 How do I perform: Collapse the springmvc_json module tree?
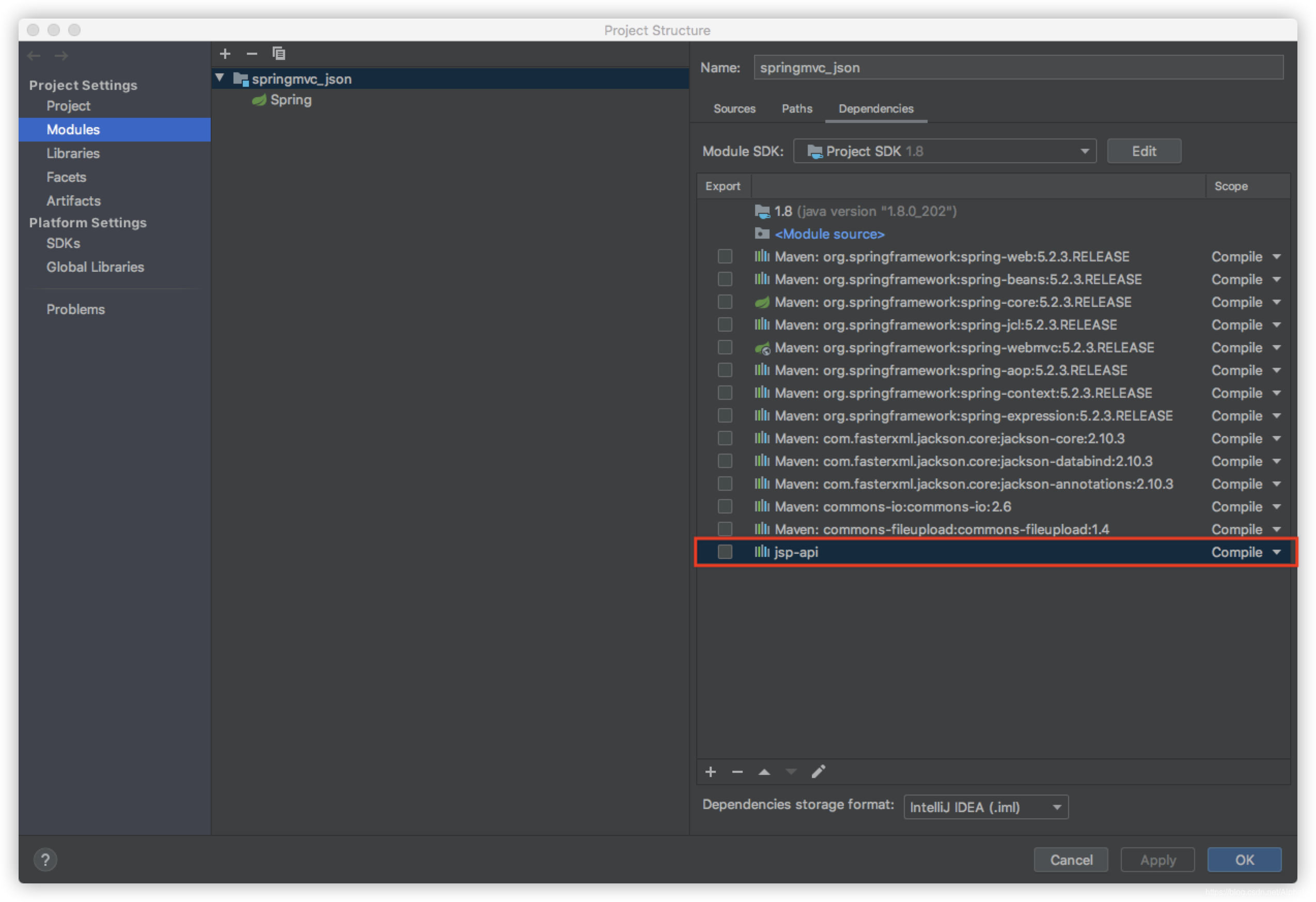click(x=220, y=78)
